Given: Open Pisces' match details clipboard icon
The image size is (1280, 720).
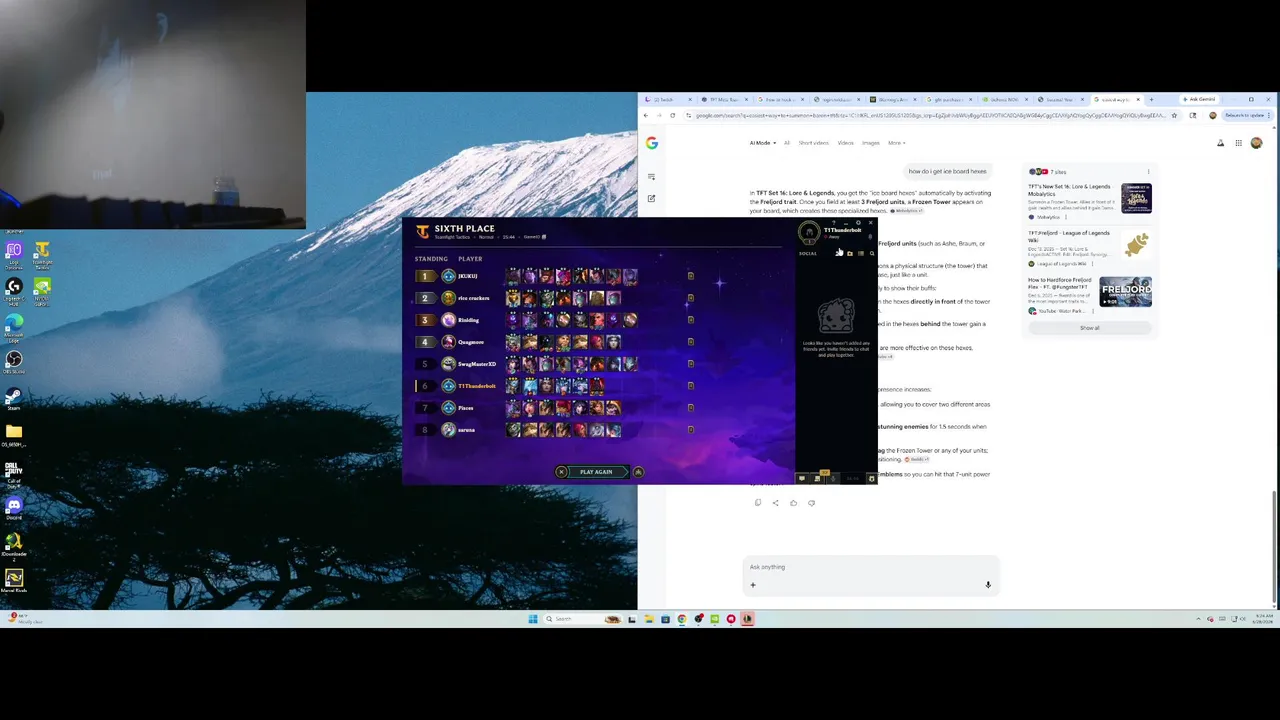Looking at the screenshot, I should [x=690, y=408].
